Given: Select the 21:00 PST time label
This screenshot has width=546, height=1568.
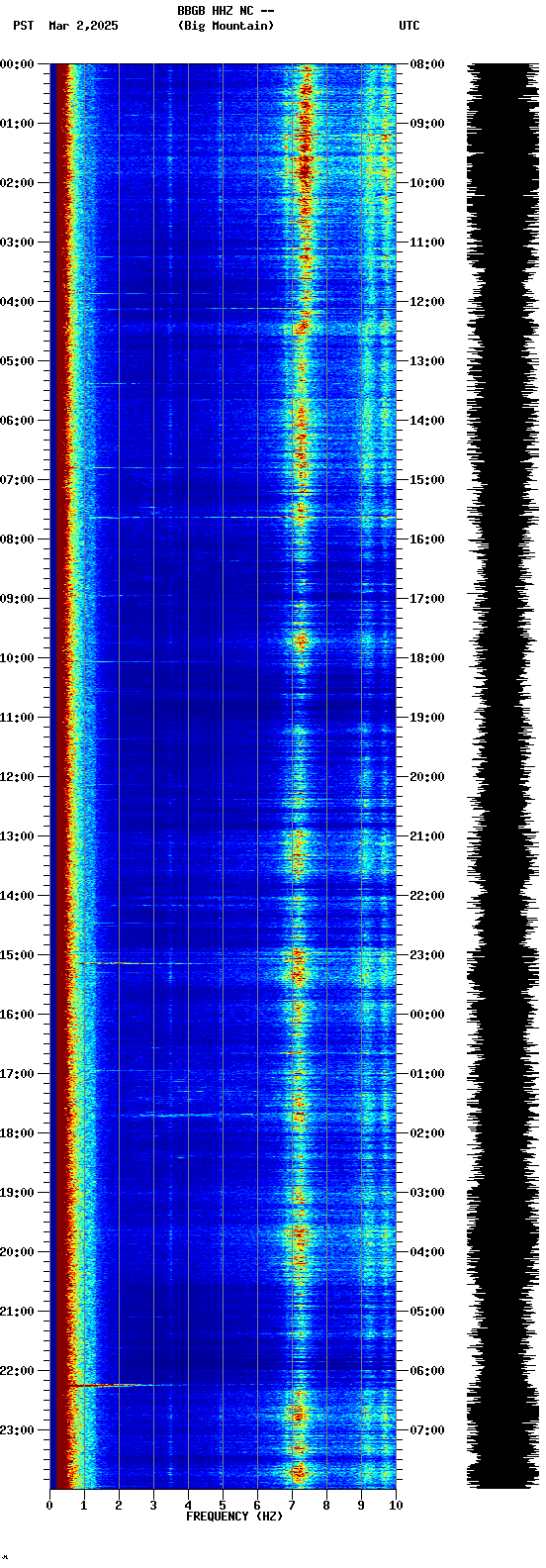Looking at the screenshot, I should (18, 1312).
